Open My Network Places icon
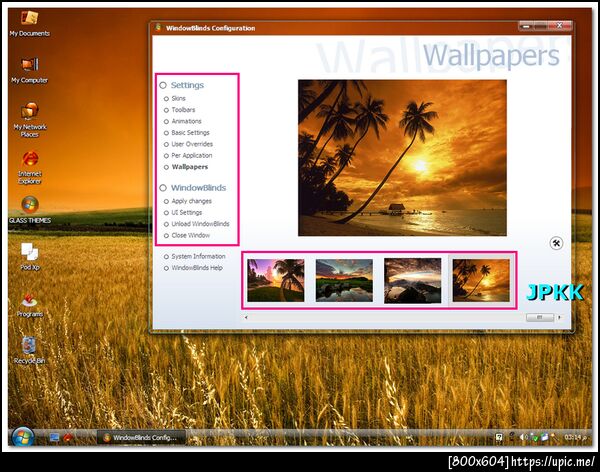This screenshot has height=472, width=600. 29,120
